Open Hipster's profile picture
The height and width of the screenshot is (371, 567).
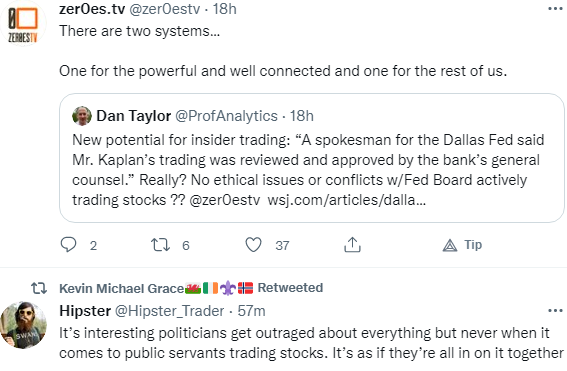click(24, 325)
